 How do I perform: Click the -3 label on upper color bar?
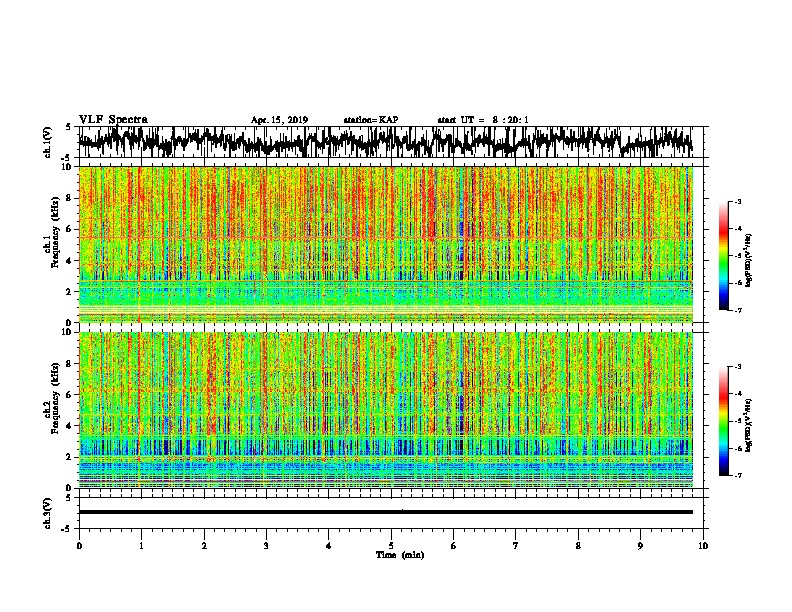pos(738,201)
